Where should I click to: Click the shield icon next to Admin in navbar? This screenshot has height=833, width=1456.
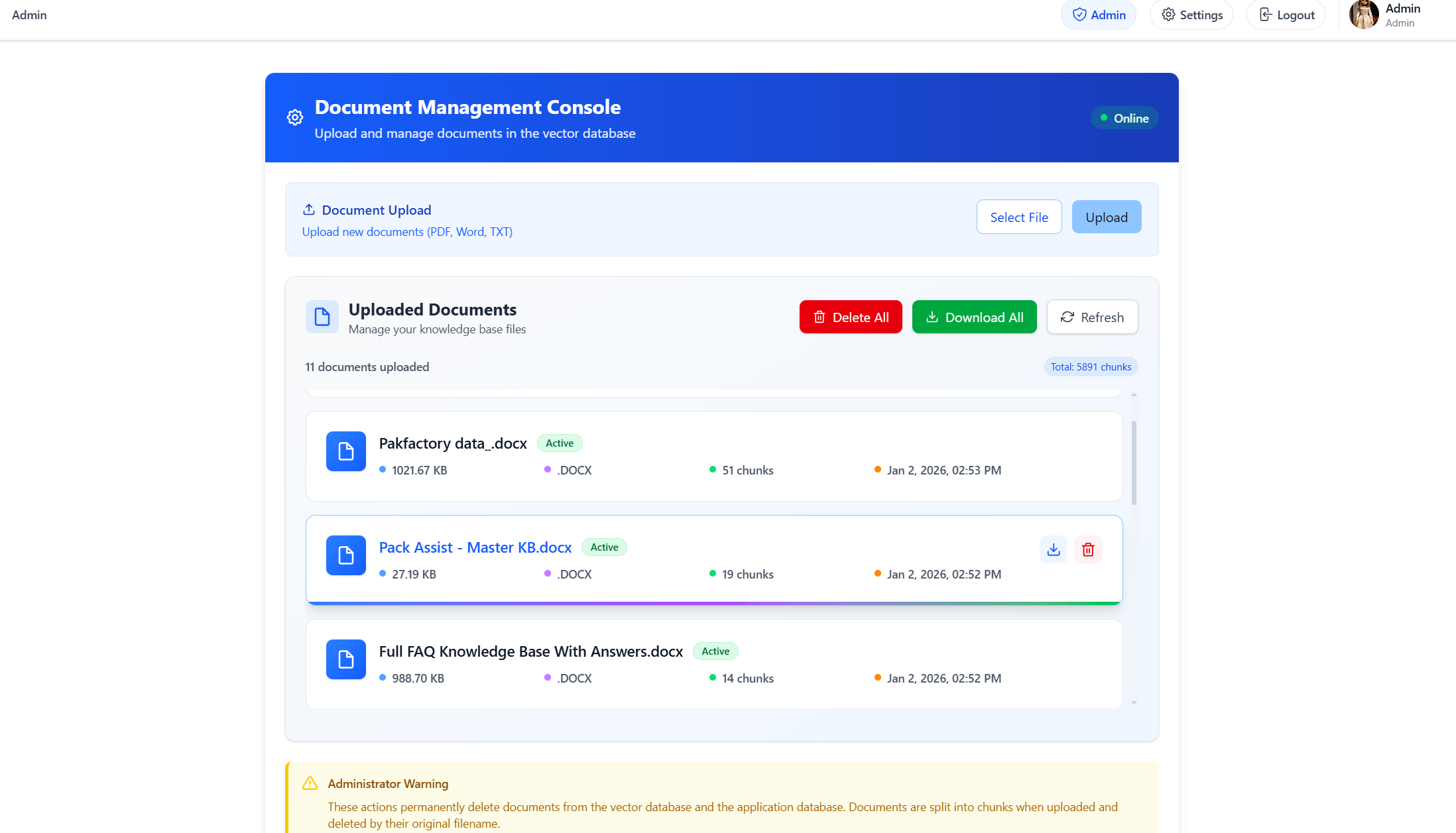pyautogui.click(x=1079, y=14)
